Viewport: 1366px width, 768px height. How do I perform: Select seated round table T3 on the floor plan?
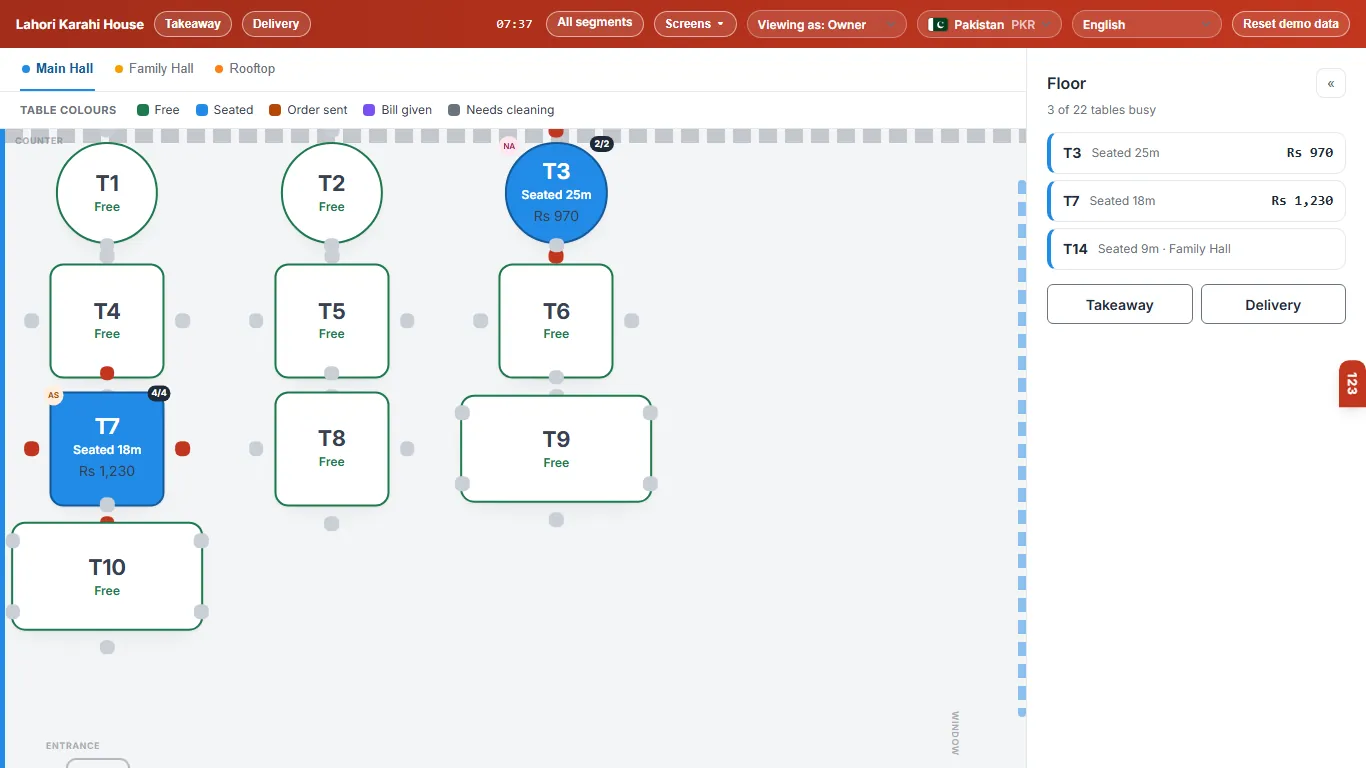click(556, 193)
